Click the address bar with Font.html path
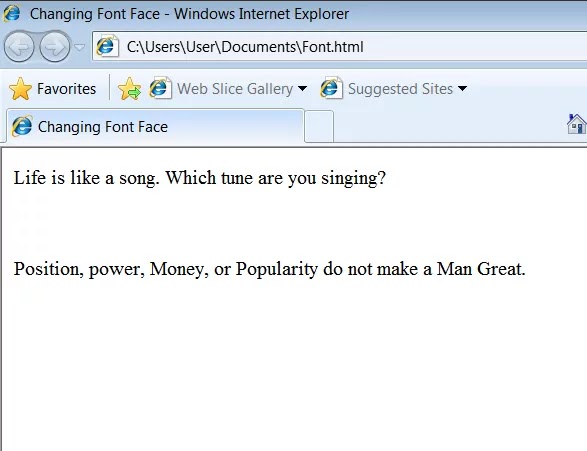This screenshot has height=451, width=587. pyautogui.click(x=339, y=47)
